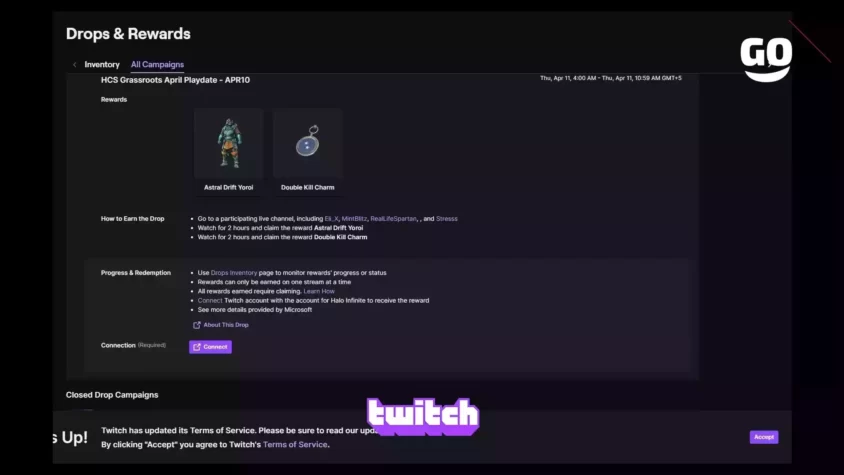The height and width of the screenshot is (475, 844).
Task: Click the icon inside the Connect button
Action: (x=196, y=347)
